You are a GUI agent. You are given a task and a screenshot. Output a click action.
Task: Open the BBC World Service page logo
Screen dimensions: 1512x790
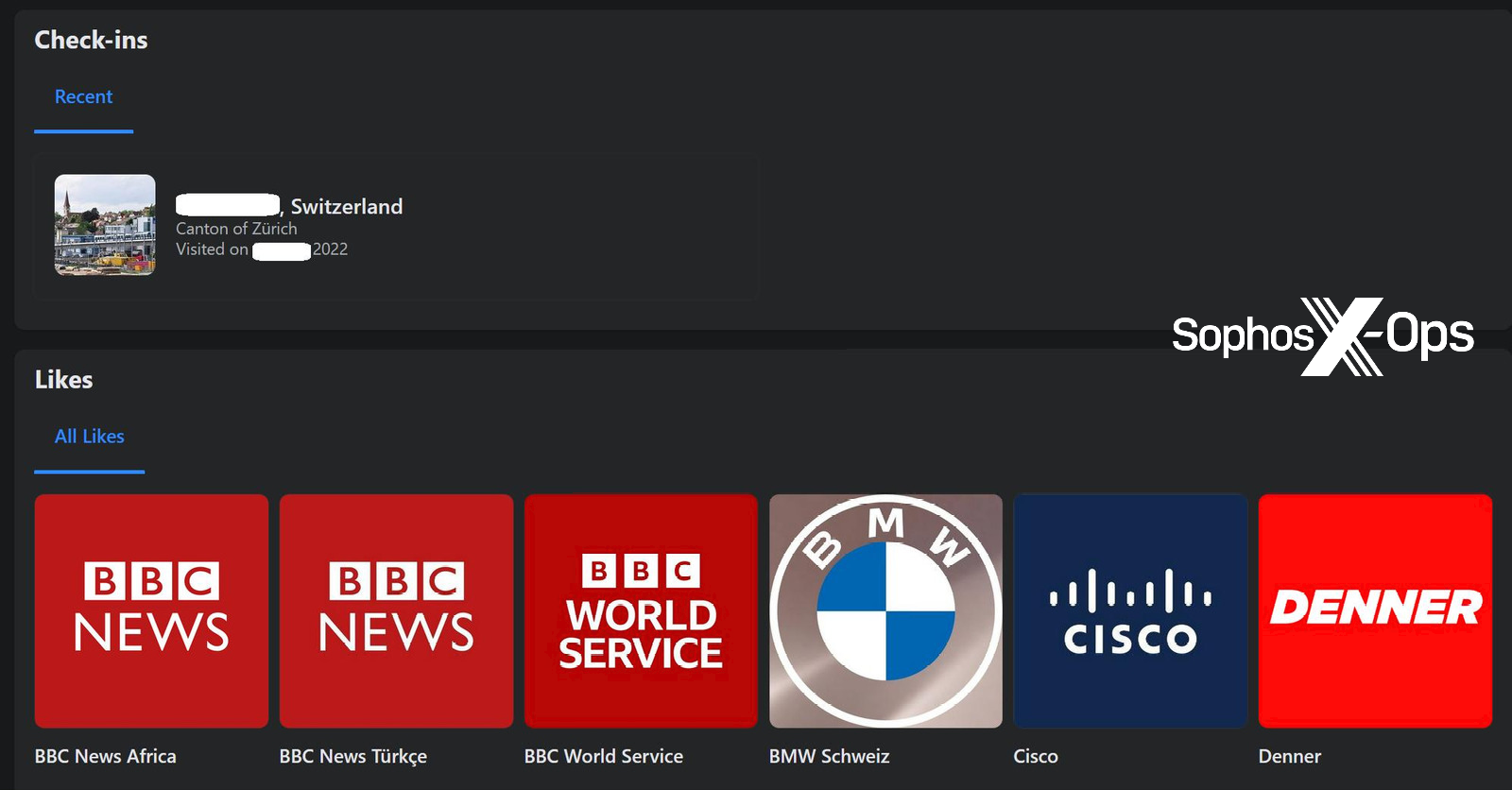click(641, 610)
